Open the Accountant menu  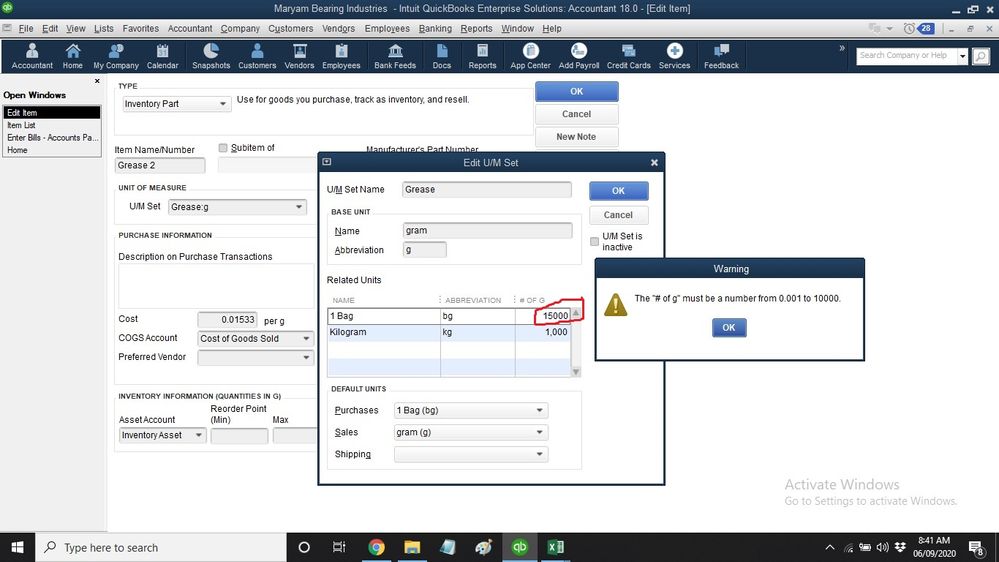point(190,29)
